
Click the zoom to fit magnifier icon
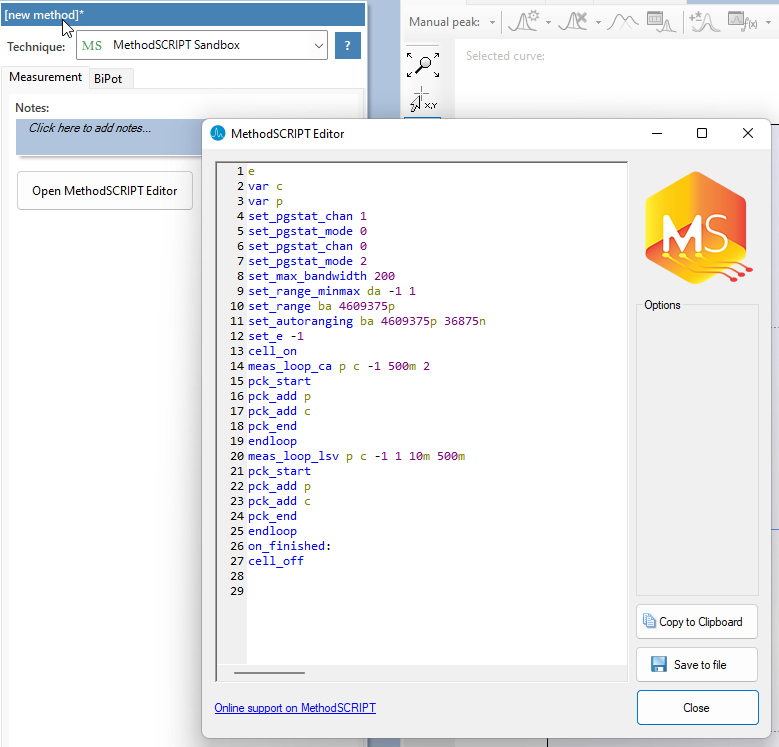point(422,66)
